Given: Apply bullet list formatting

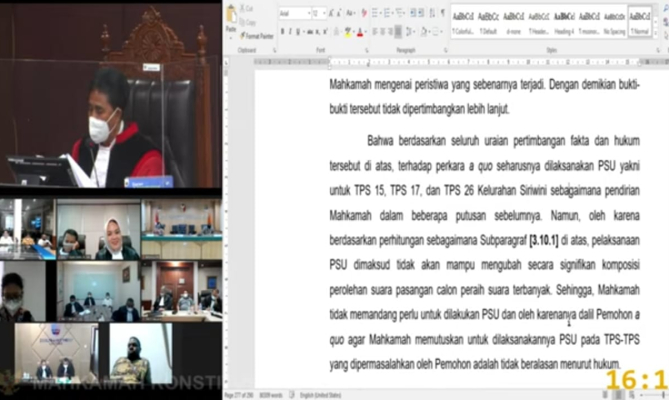Looking at the screenshot, I should [377, 13].
